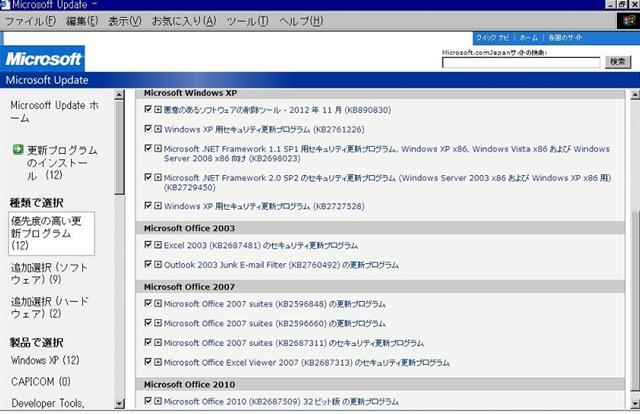Click main list scrollbar down arrow
Screen dimensions: 640x414
point(635,404)
